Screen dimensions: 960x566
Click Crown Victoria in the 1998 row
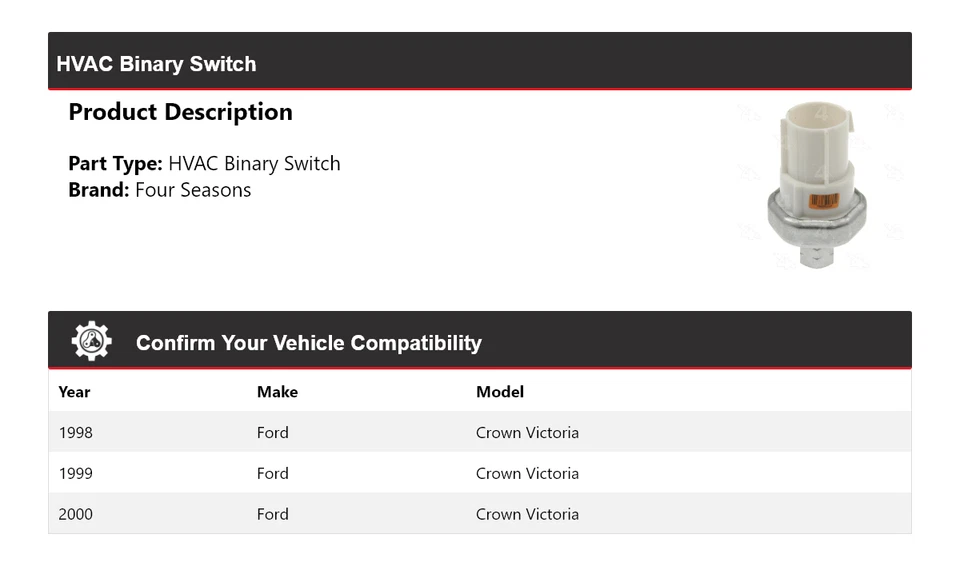(x=527, y=432)
